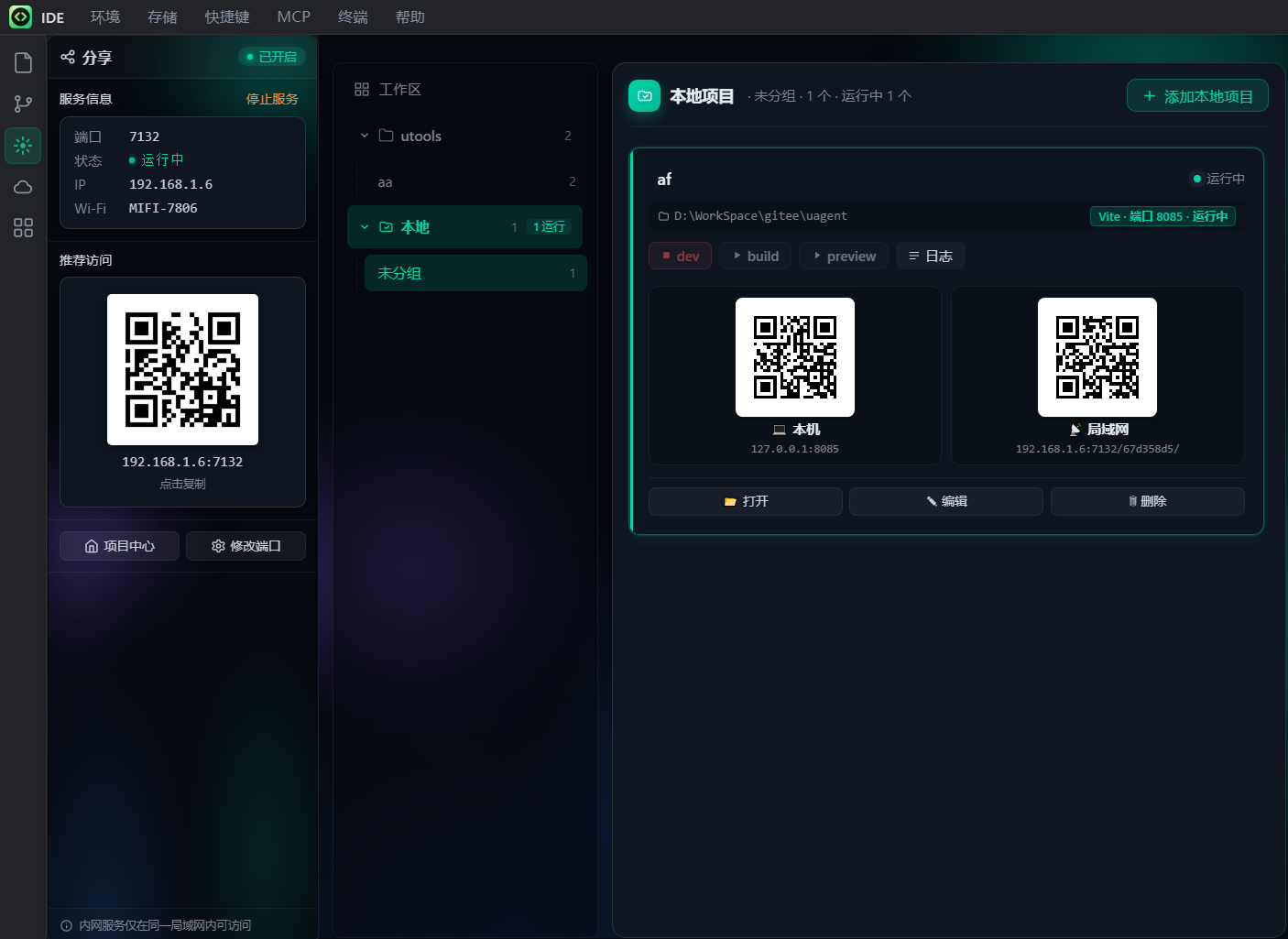This screenshot has width=1288, height=939.
Task: Click the 局域网 QR code
Action: [x=1097, y=357]
